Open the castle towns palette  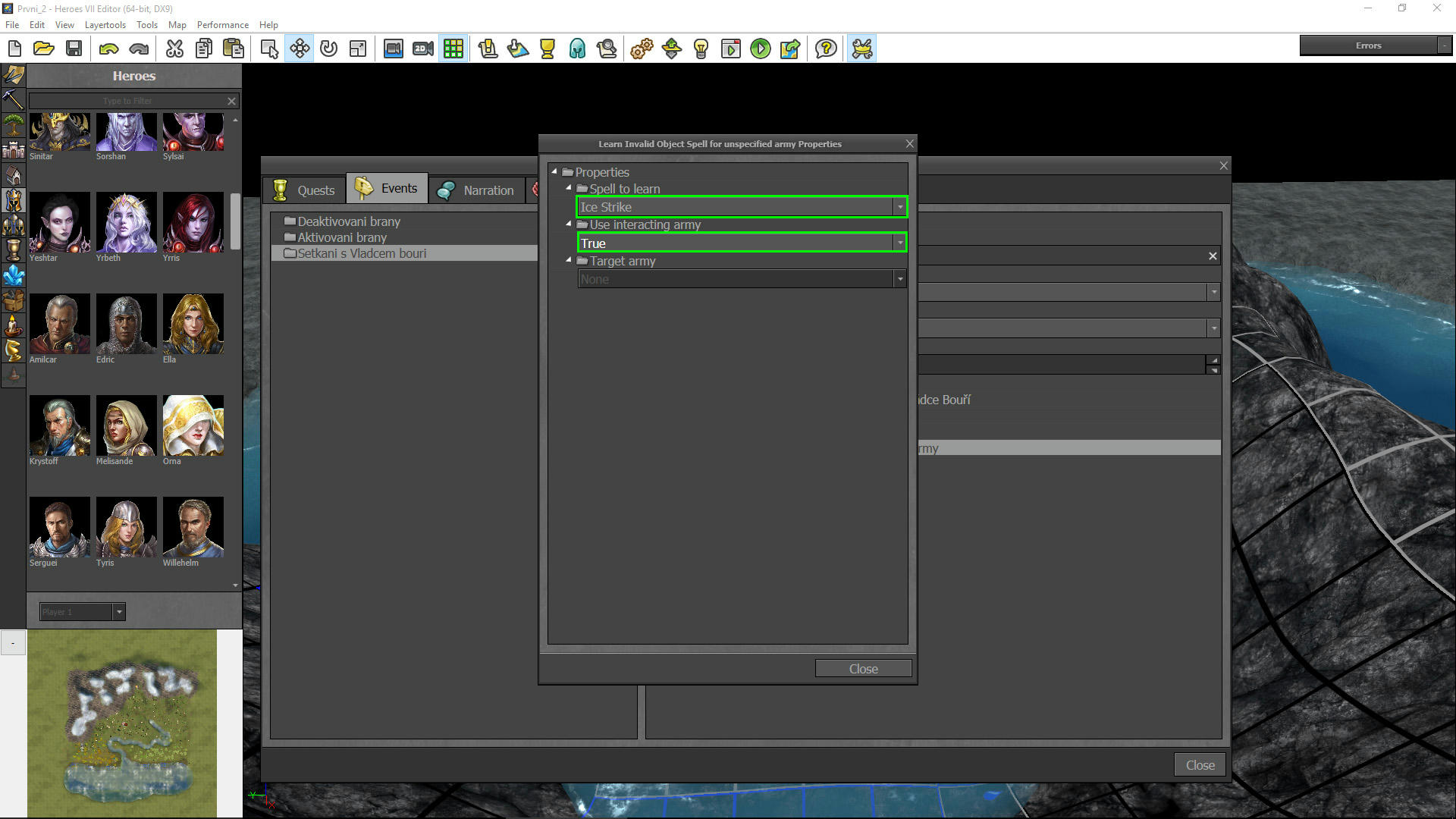click(14, 149)
